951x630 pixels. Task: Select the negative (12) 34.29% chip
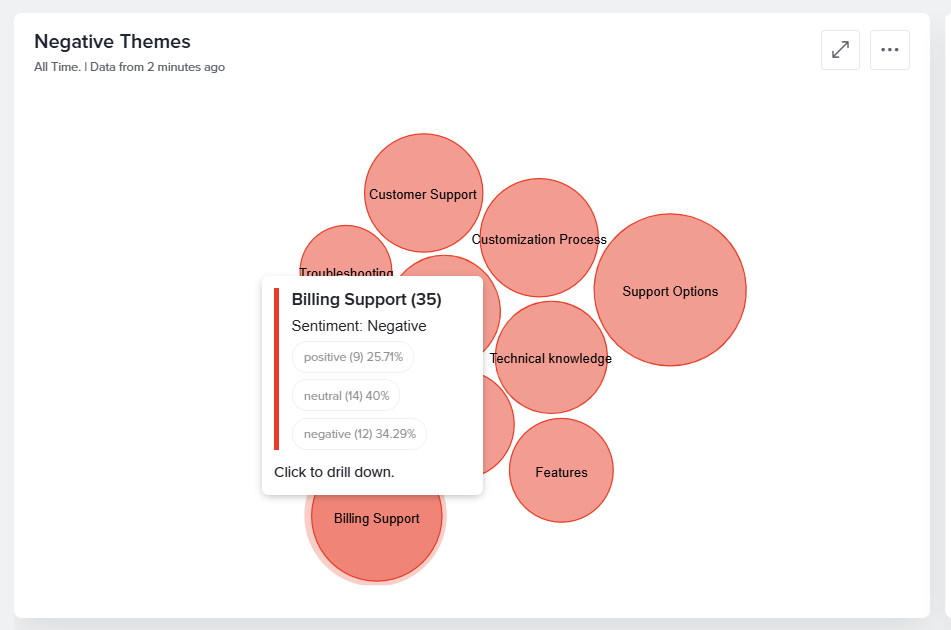tap(360, 434)
